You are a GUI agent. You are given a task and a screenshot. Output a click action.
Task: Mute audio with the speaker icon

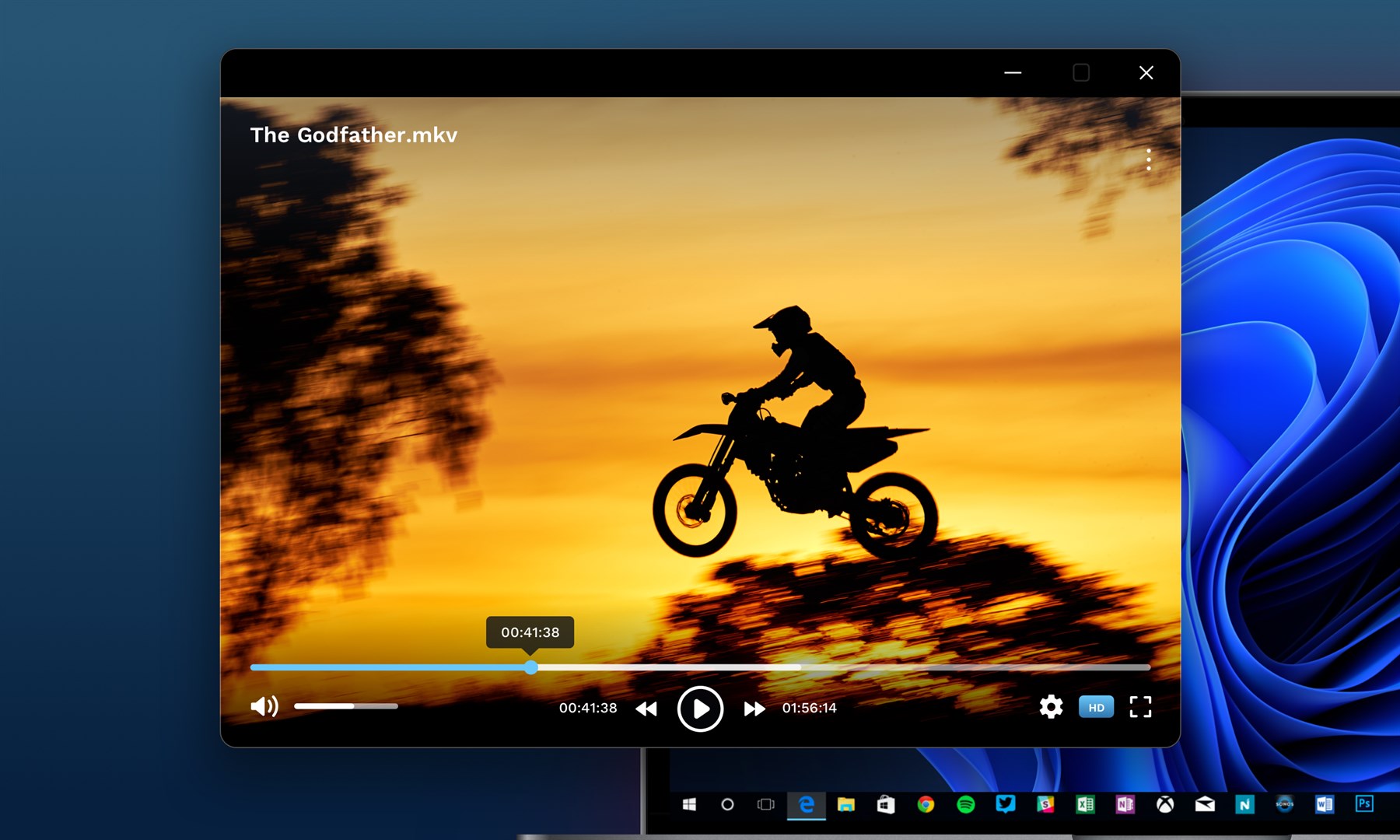click(264, 706)
